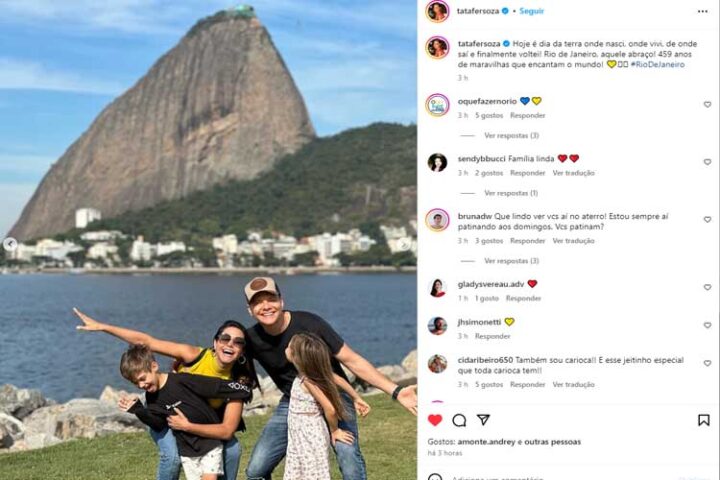The image size is (720, 480).
Task: Expand Ver respostas (1) under sendybbucci
Action: (x=511, y=193)
